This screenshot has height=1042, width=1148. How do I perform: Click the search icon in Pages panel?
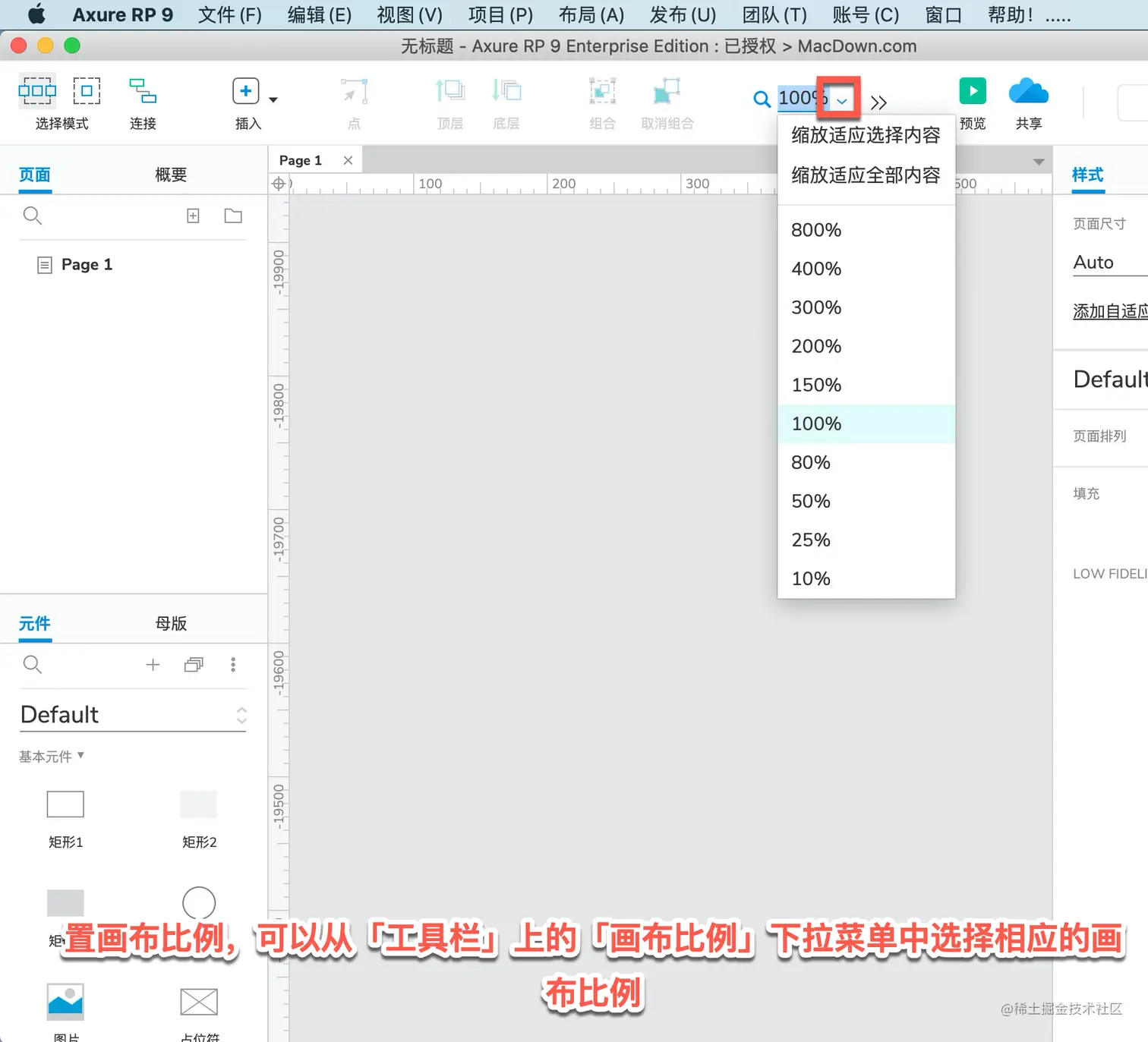point(33,216)
